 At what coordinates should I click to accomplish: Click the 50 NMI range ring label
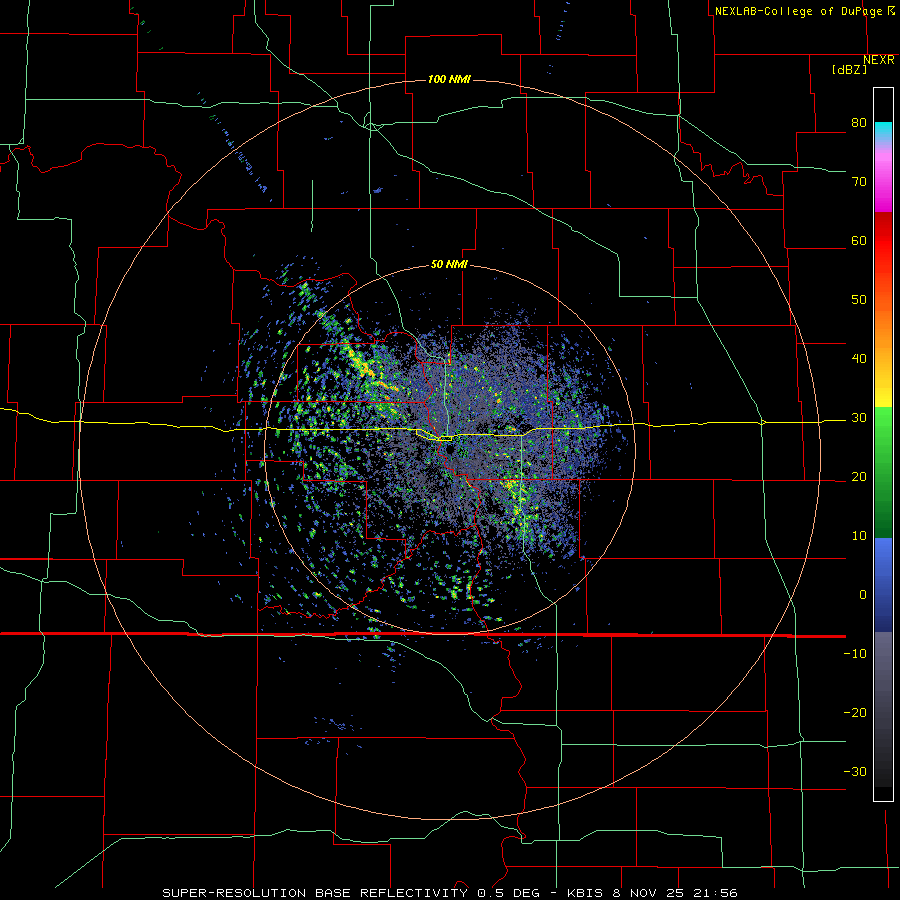click(449, 264)
